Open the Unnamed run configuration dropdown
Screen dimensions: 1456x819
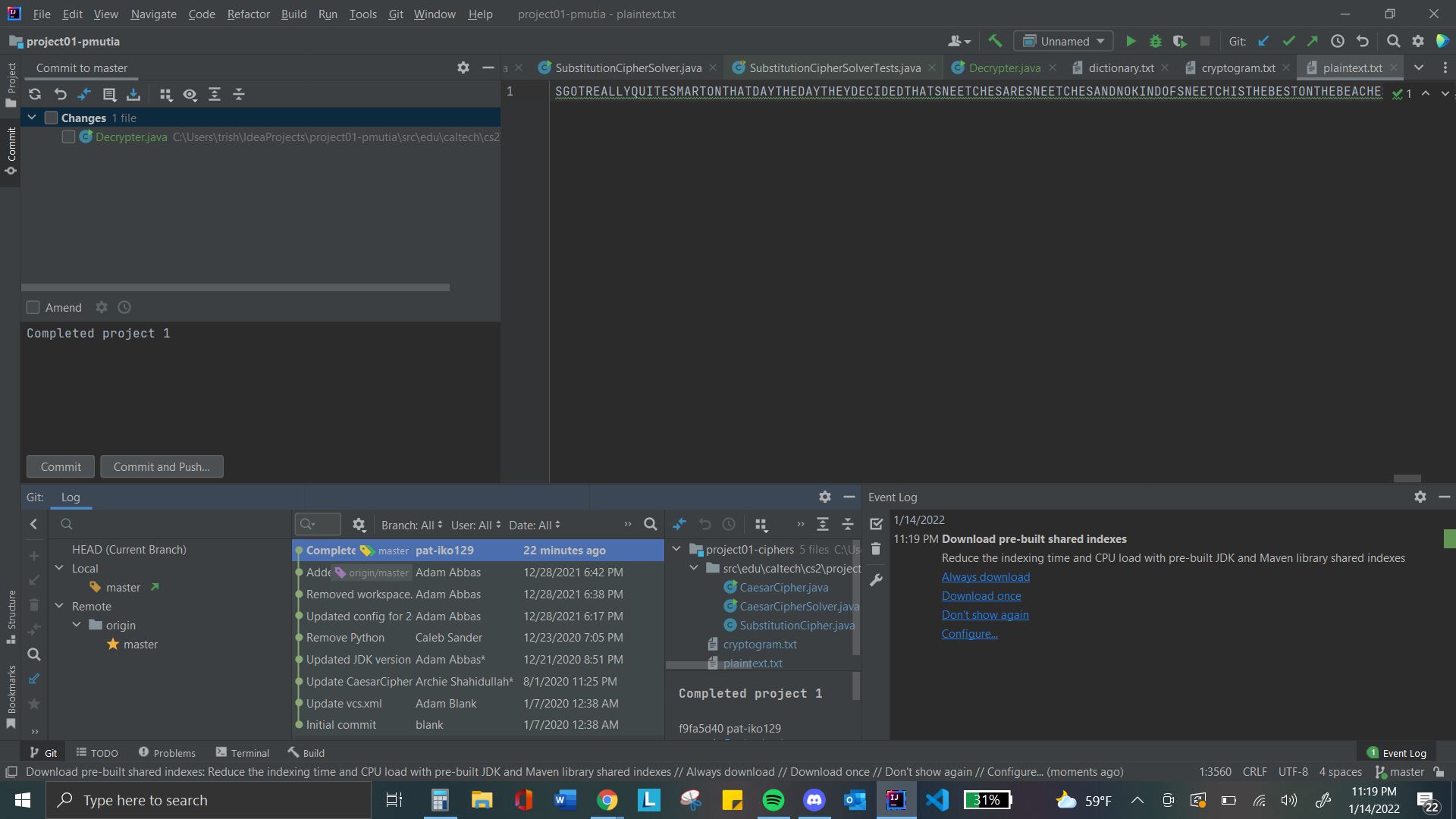point(1063,42)
